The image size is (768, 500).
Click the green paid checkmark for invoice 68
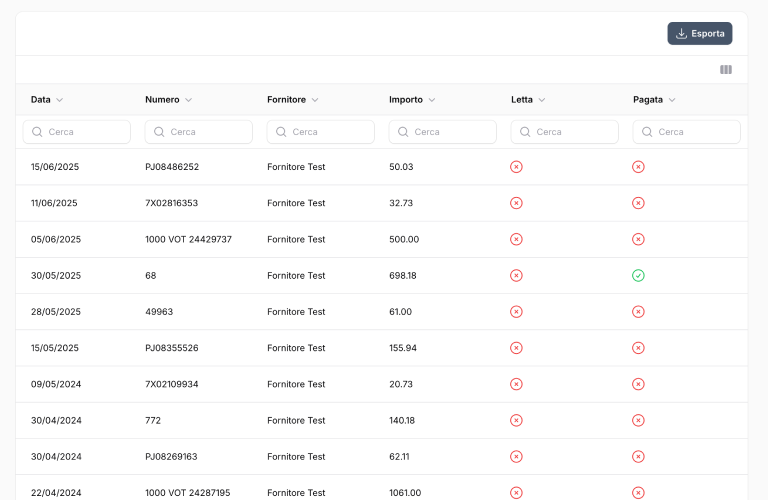(638, 275)
